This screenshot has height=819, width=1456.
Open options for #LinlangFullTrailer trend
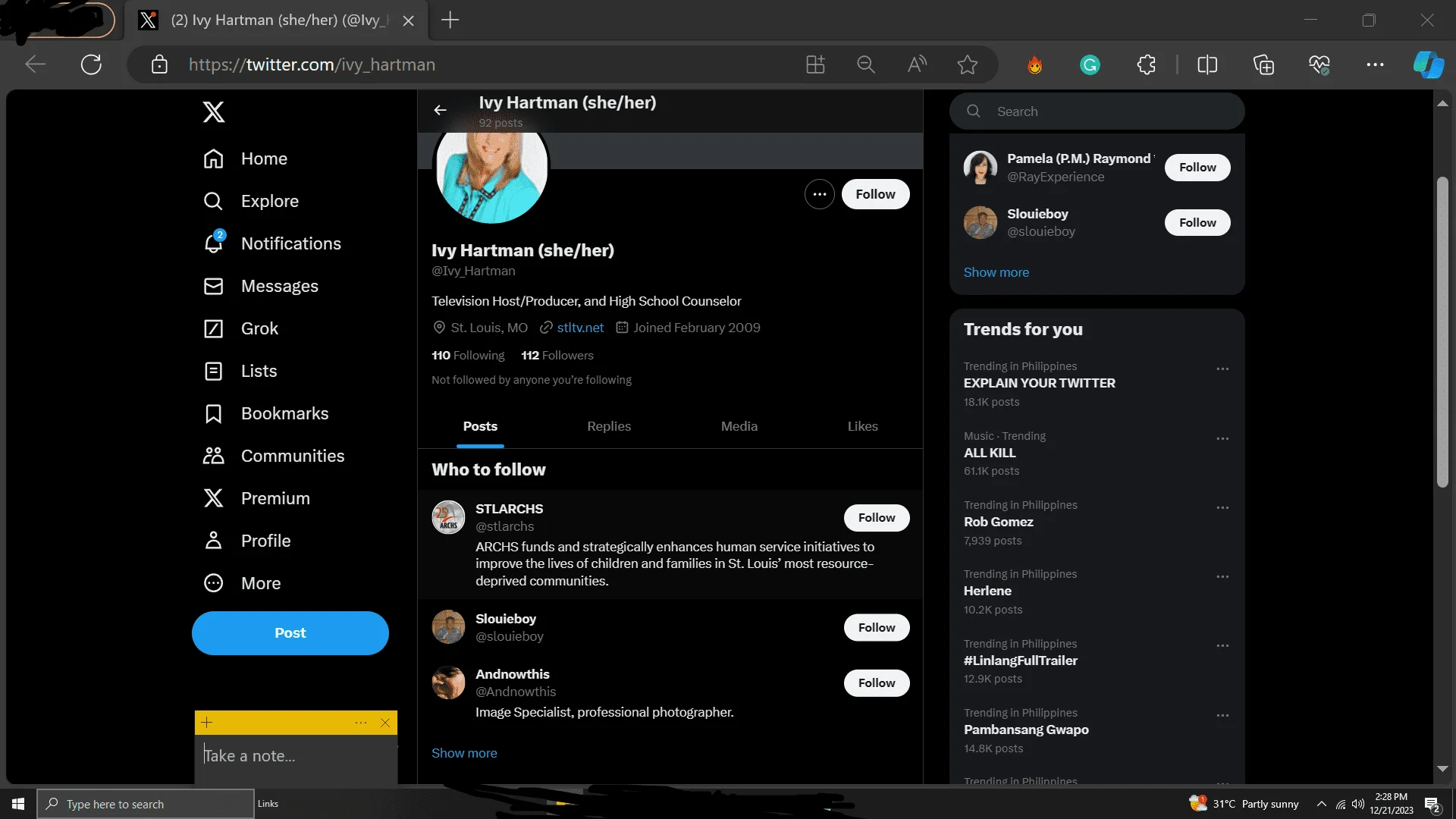coord(1222,646)
